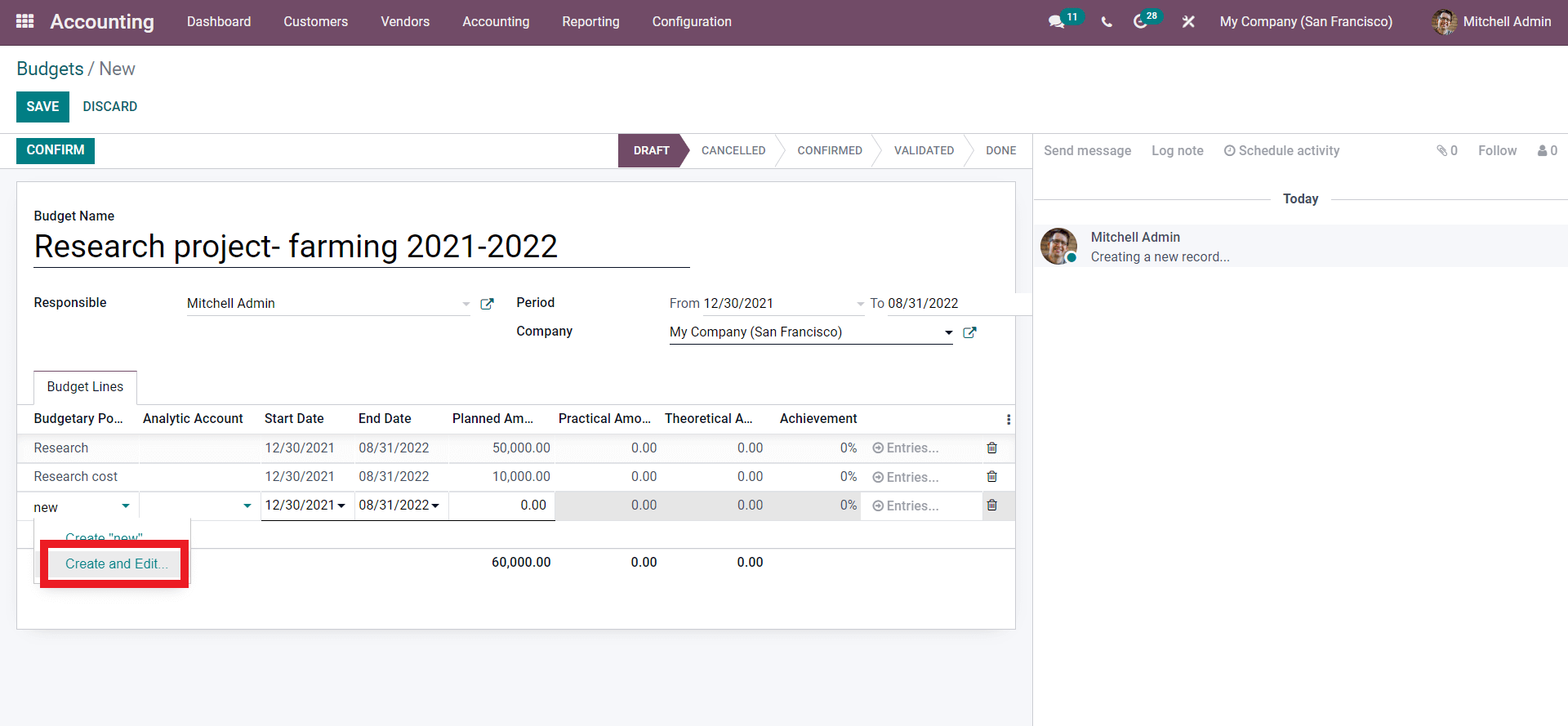
Task: Click the SAVE button
Action: point(42,107)
